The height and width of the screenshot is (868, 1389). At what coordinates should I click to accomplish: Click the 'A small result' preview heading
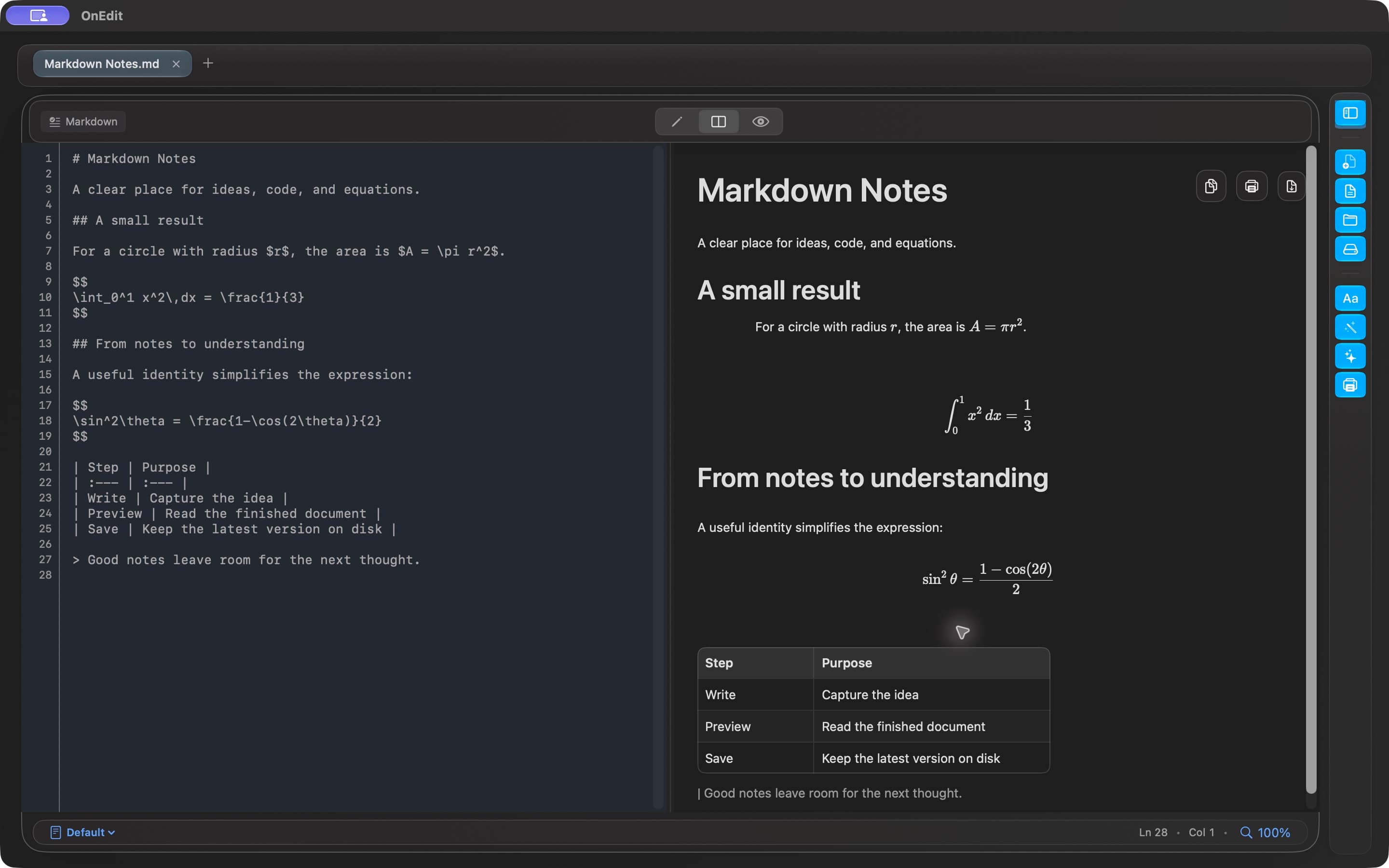(x=778, y=290)
